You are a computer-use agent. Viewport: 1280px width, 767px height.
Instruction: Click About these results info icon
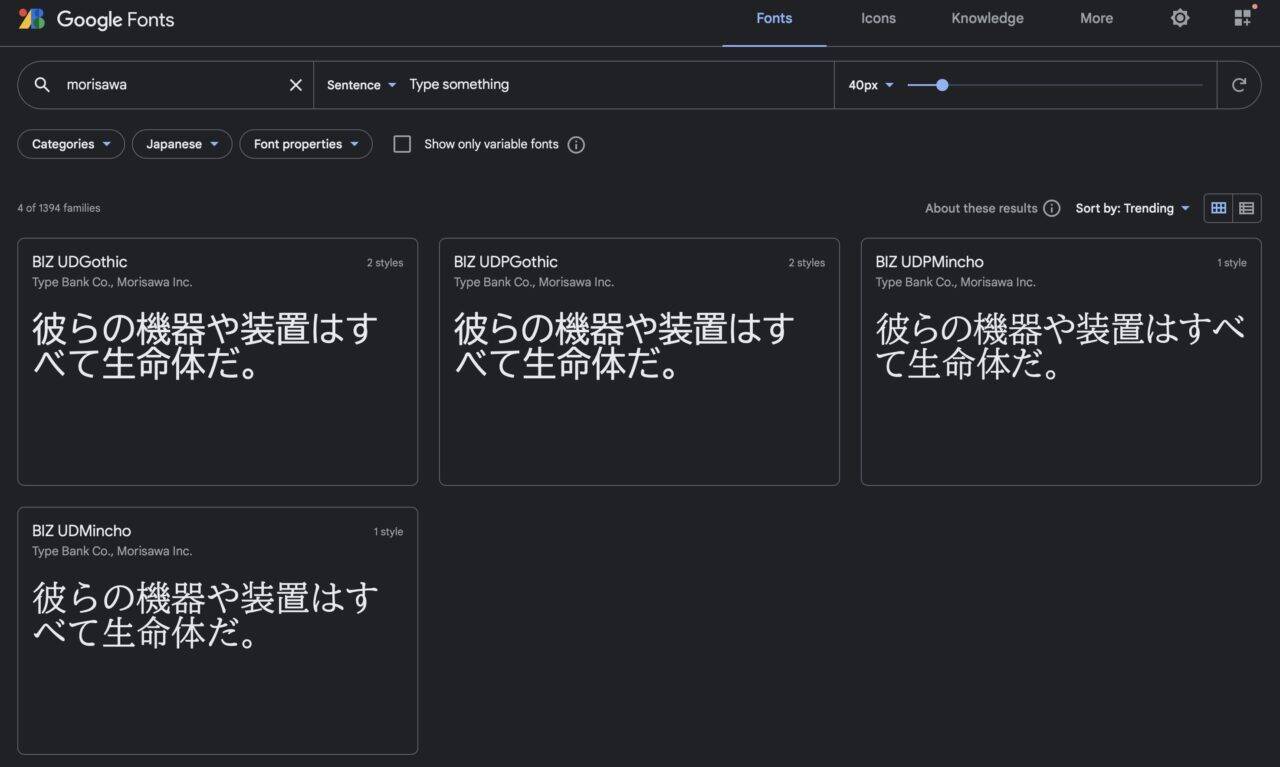(1051, 208)
